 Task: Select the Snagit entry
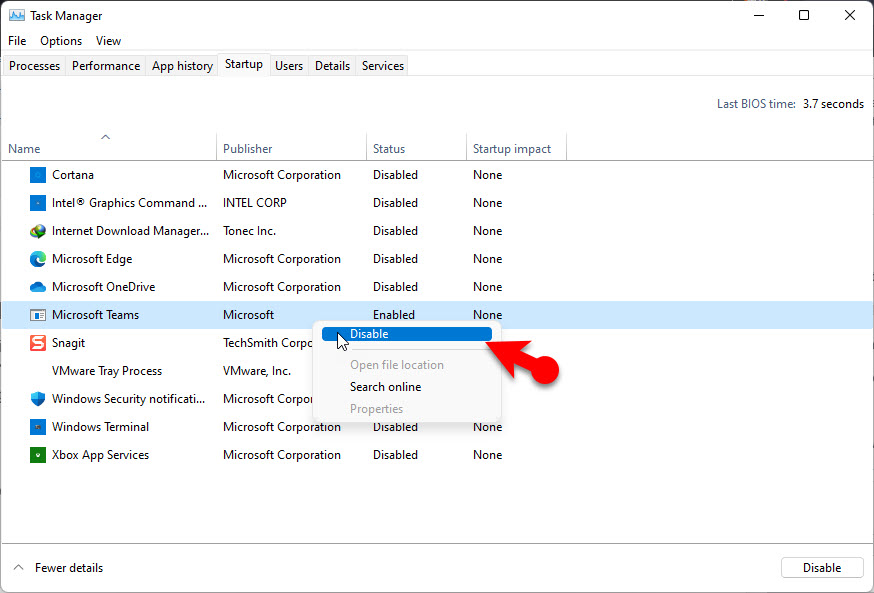coord(68,343)
